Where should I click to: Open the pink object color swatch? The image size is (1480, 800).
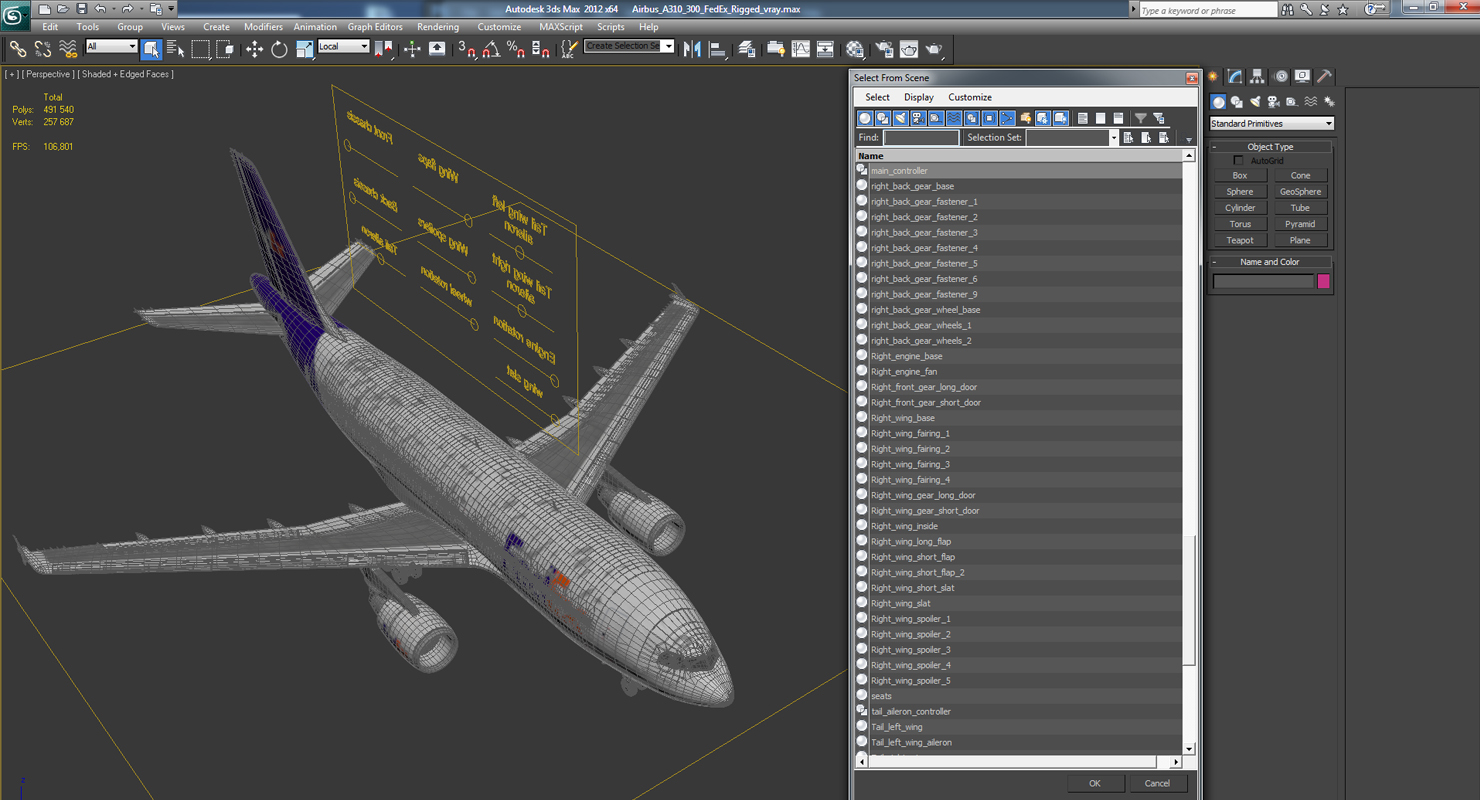[1323, 281]
